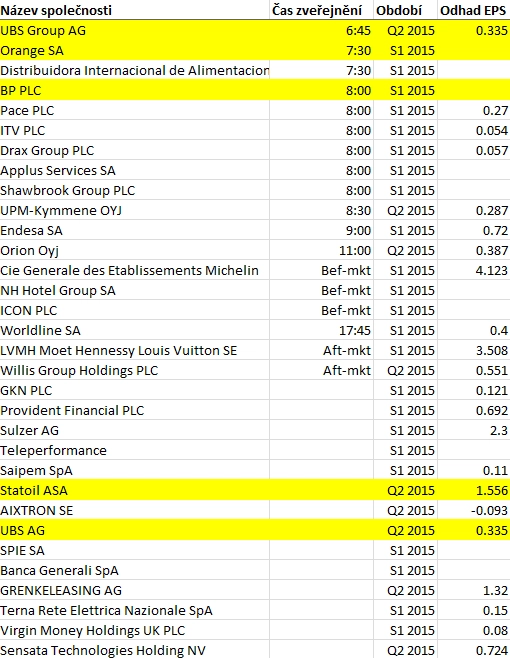The image size is (510, 658).
Task: Select the UBS AG company cell
Action: tap(134, 530)
